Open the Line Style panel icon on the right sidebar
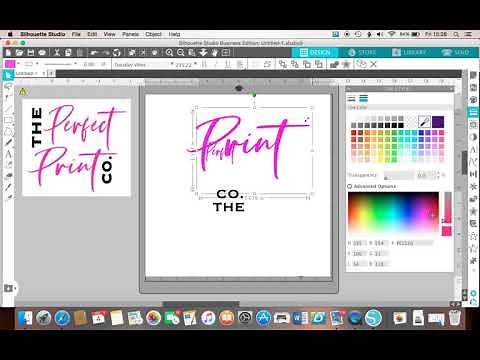The width and height of the screenshot is (480, 360). [x=473, y=112]
